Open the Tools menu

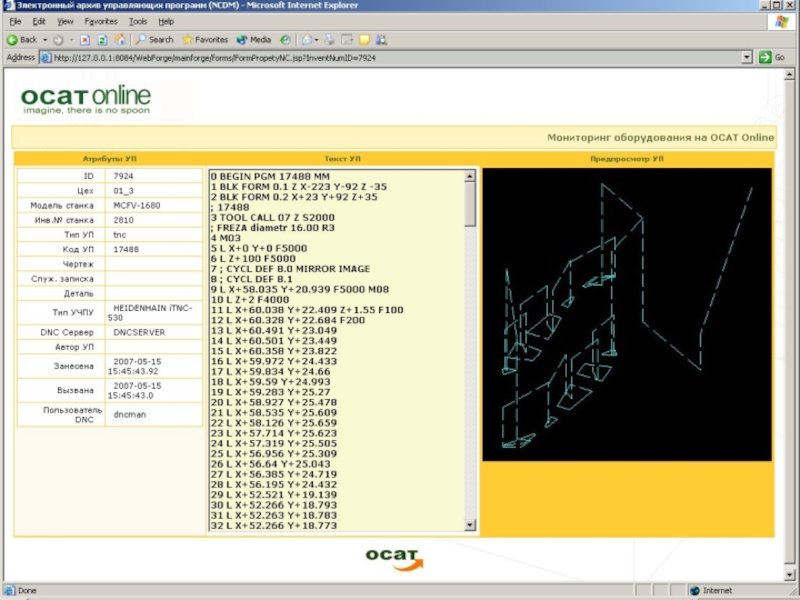[x=137, y=21]
